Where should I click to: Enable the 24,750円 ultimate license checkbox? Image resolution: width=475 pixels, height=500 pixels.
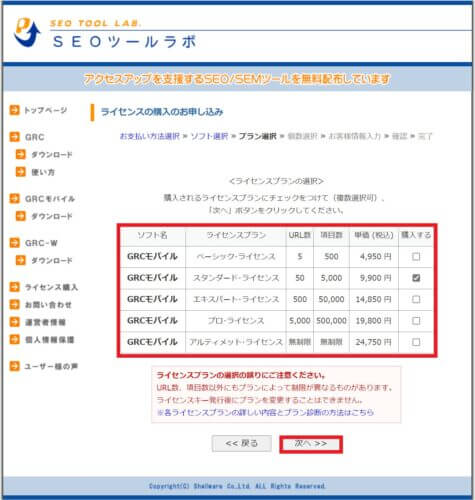416,342
